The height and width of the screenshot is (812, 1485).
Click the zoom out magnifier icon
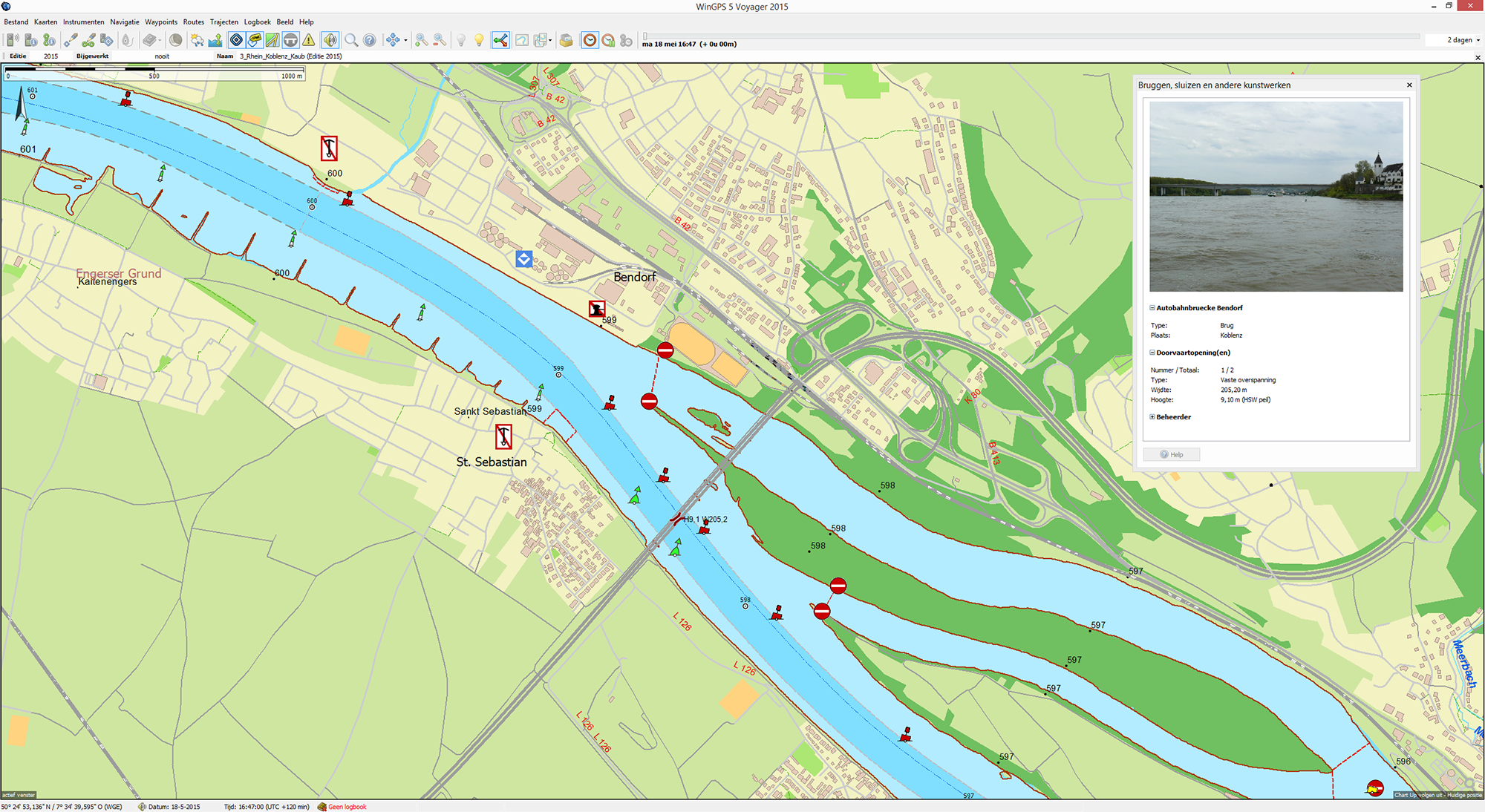click(x=440, y=40)
